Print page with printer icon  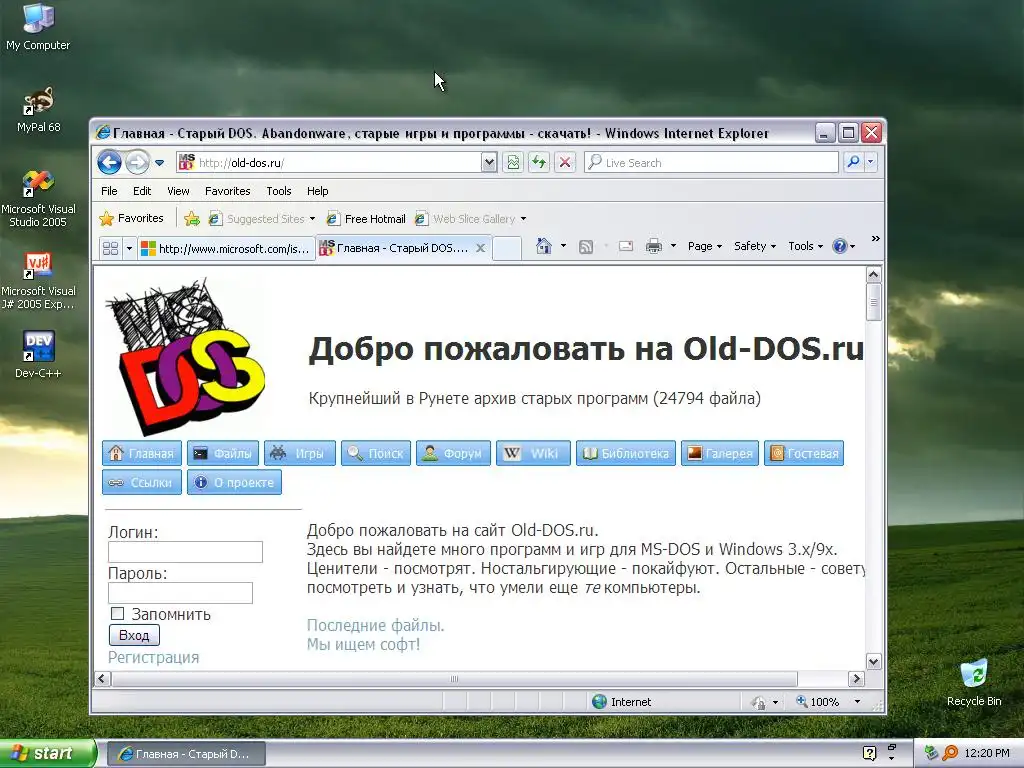654,246
